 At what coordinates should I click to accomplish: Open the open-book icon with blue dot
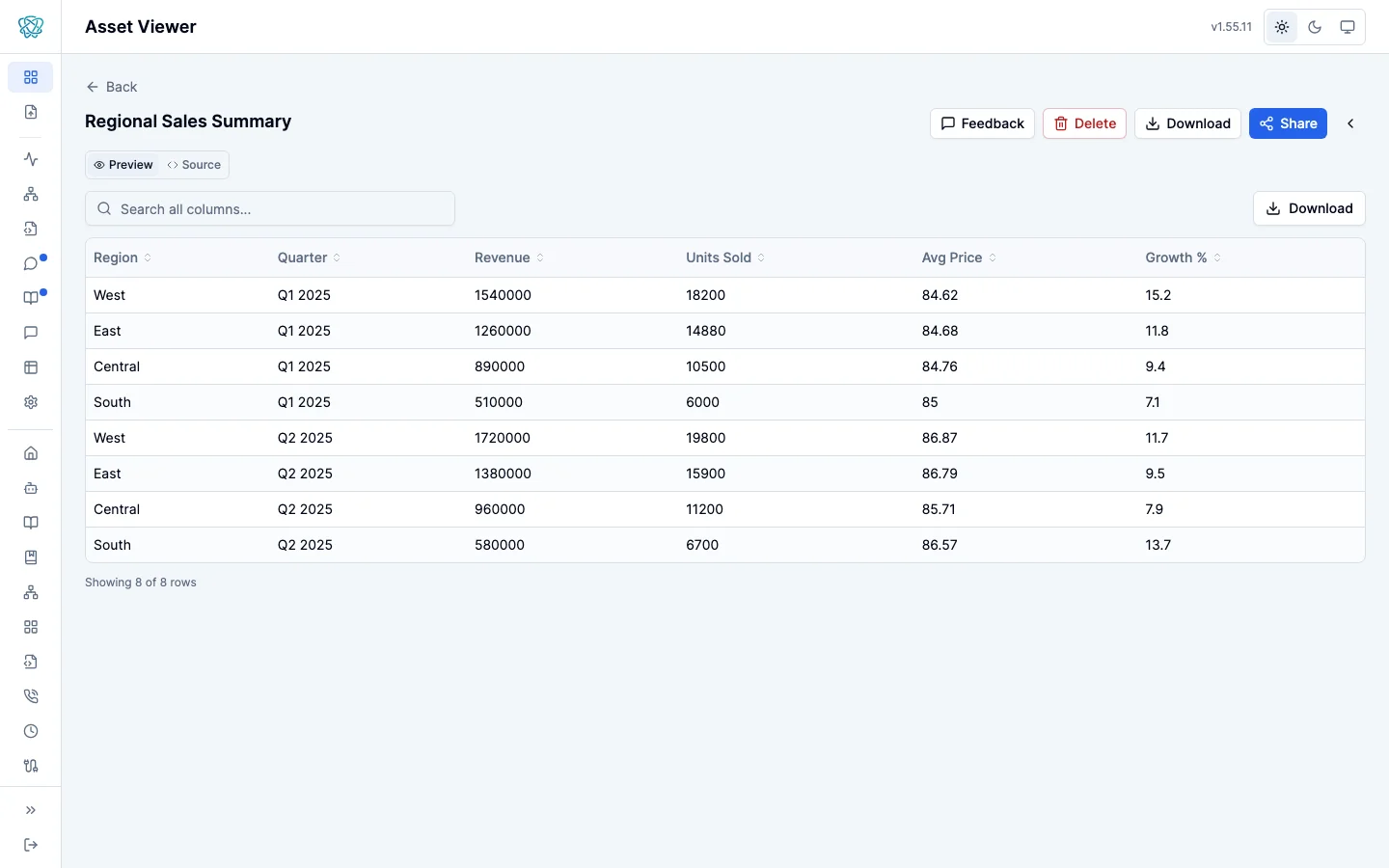tap(31, 298)
